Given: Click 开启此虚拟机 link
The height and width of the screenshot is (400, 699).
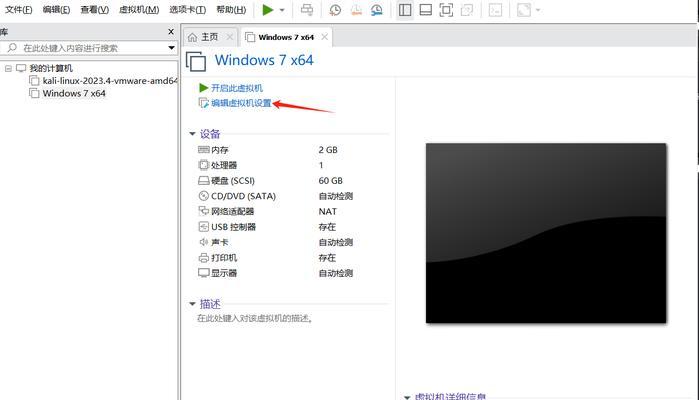Looking at the screenshot, I should click(x=237, y=88).
